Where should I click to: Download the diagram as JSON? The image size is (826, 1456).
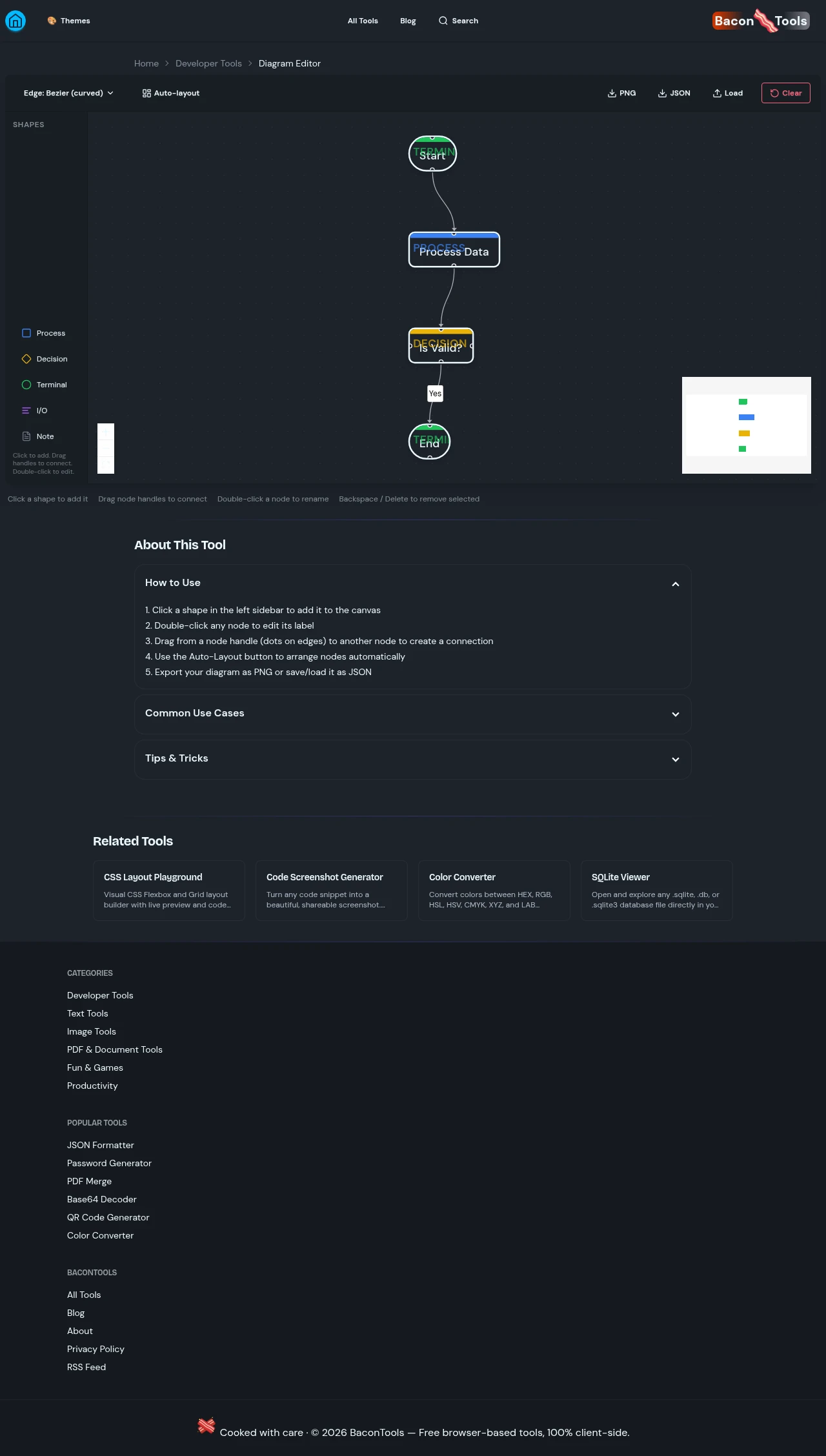tap(674, 93)
